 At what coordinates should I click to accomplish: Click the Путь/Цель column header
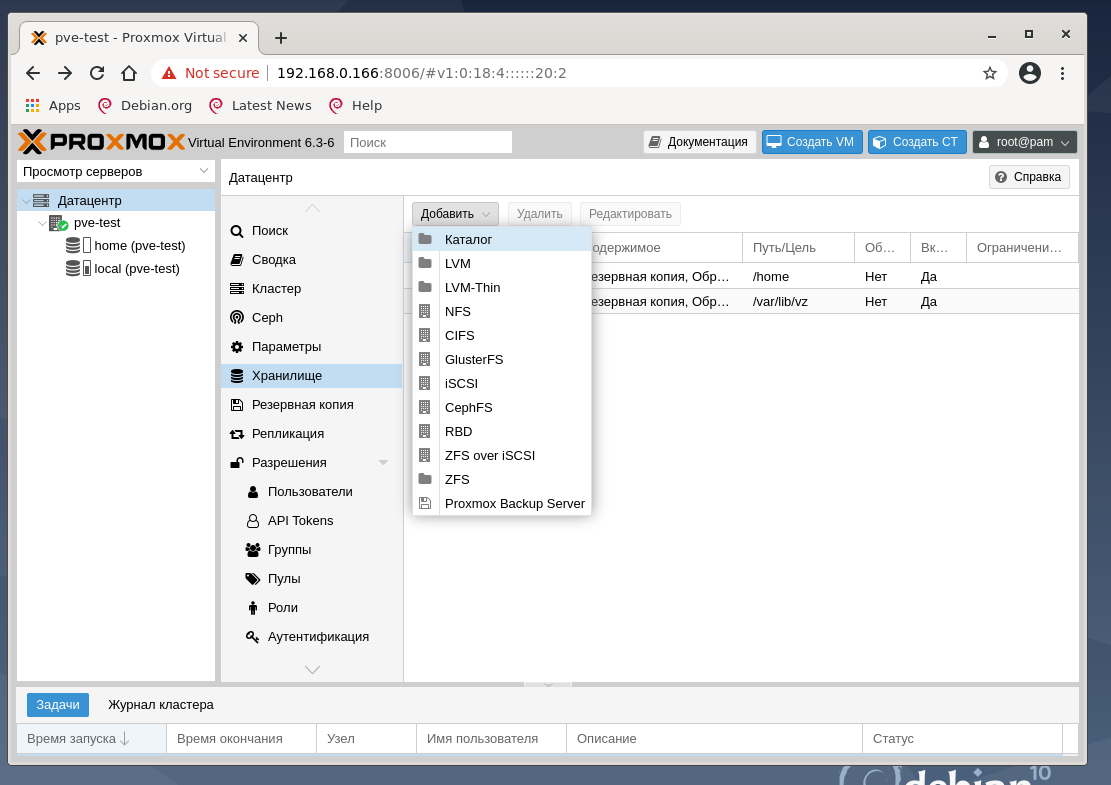coord(798,248)
